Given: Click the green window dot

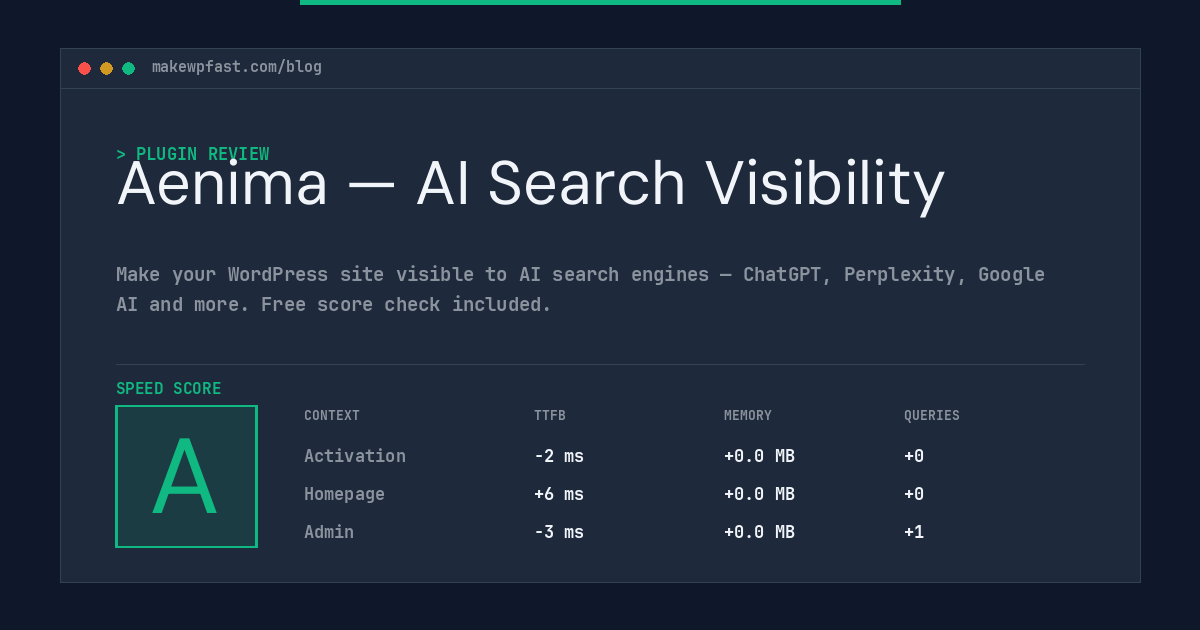Looking at the screenshot, I should point(128,68).
